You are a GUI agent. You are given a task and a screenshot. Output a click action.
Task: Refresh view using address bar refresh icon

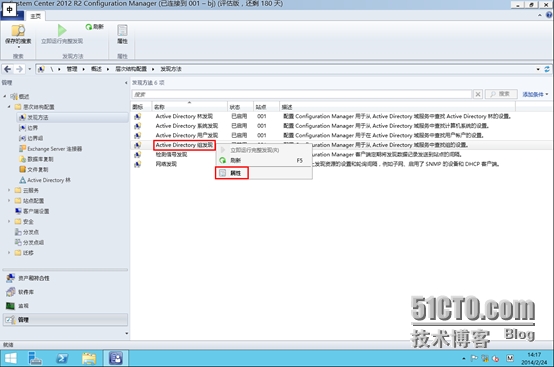547,69
